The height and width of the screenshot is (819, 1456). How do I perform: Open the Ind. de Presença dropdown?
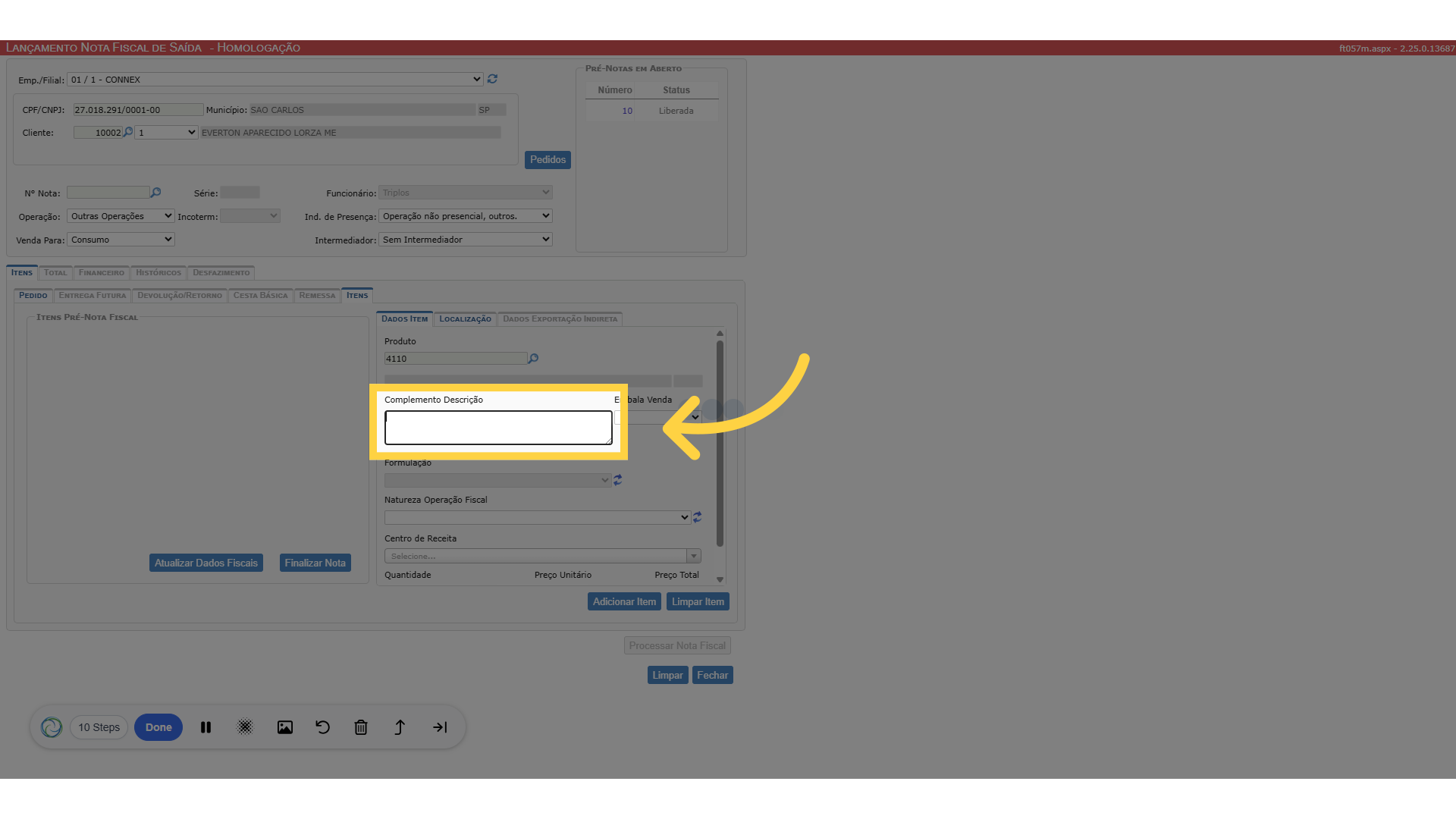pyautogui.click(x=465, y=216)
